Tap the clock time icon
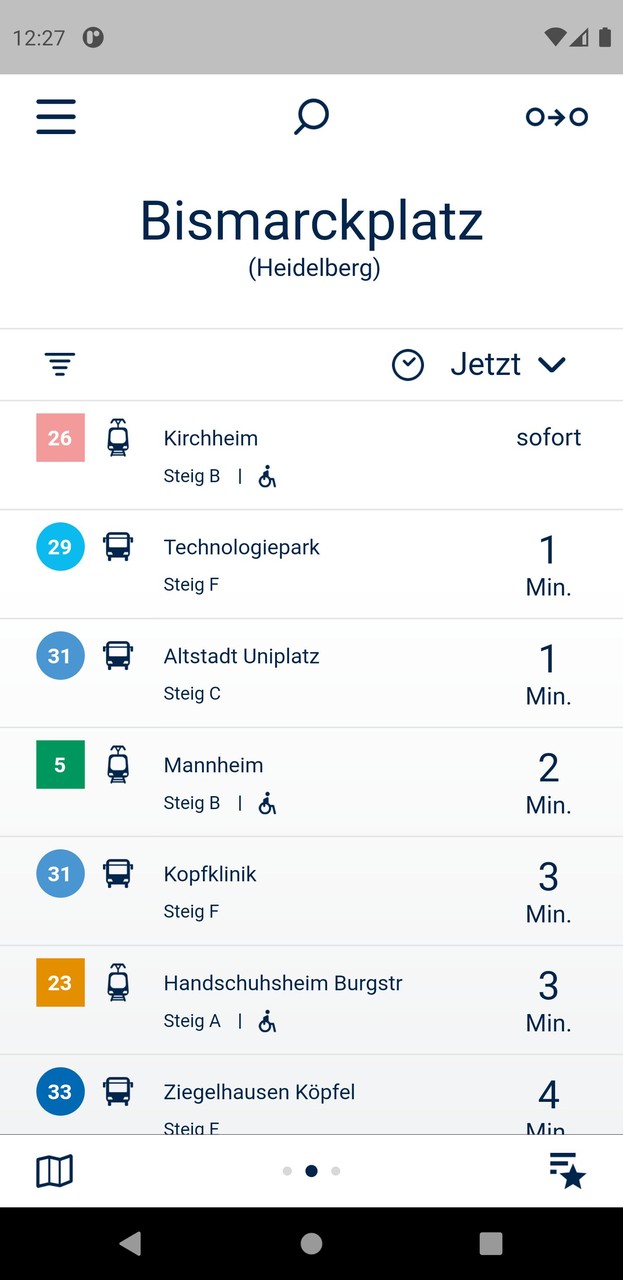This screenshot has height=1280, width=623. [408, 365]
